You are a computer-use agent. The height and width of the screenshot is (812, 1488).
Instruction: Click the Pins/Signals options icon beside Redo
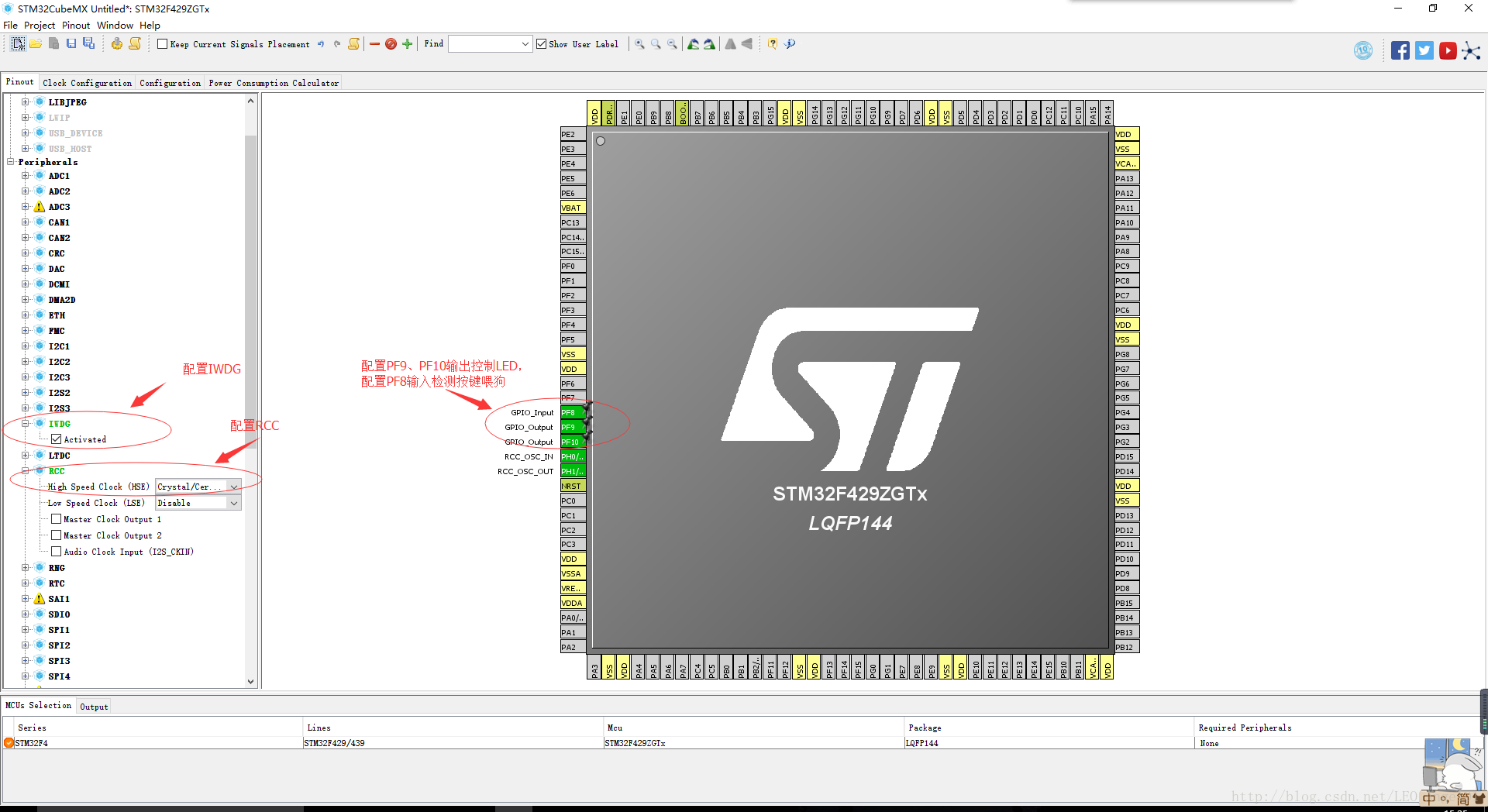(x=354, y=44)
